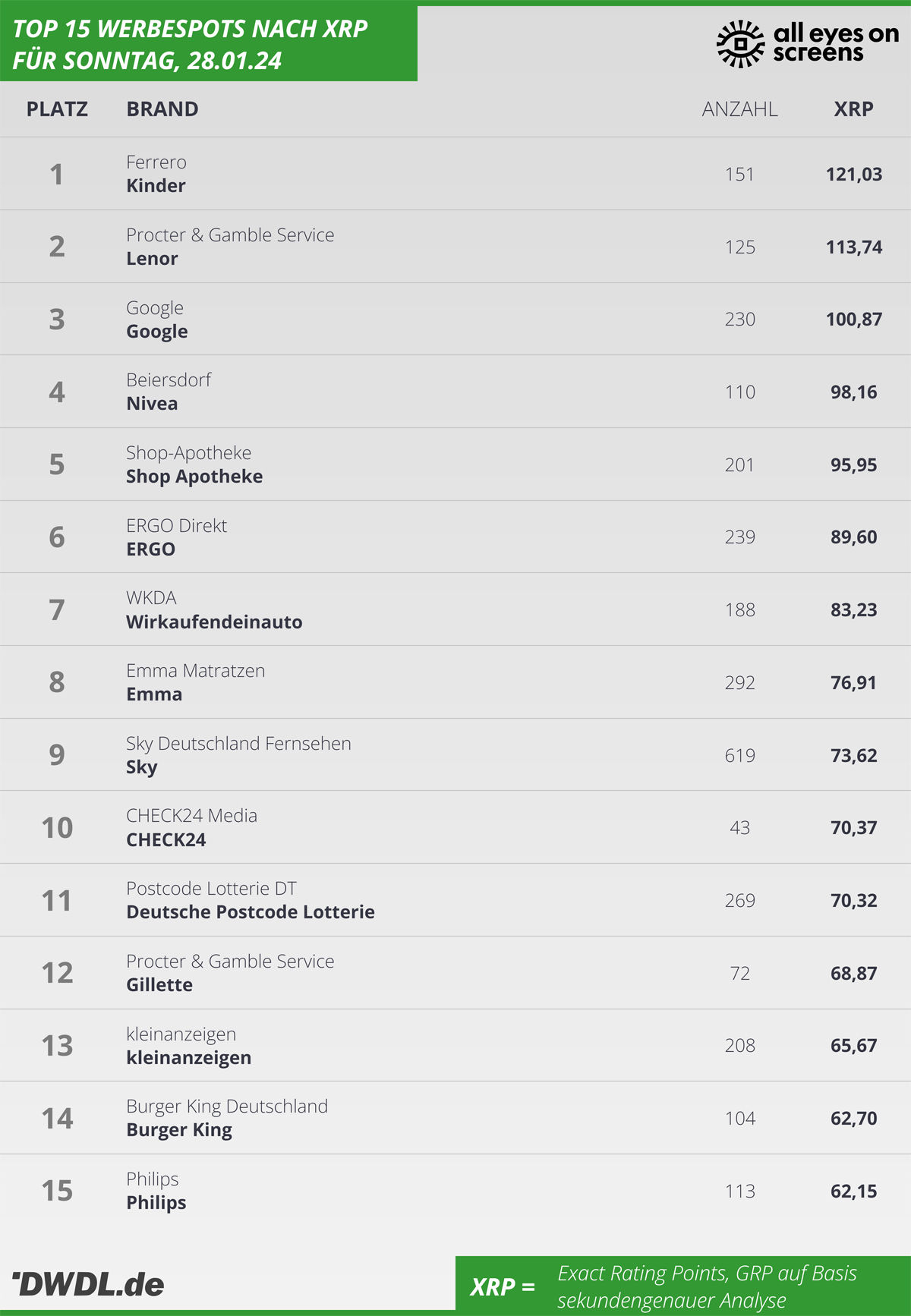This screenshot has width=911, height=1316.
Task: Click the Gillette XRP value 68,87
Action: click(x=854, y=974)
